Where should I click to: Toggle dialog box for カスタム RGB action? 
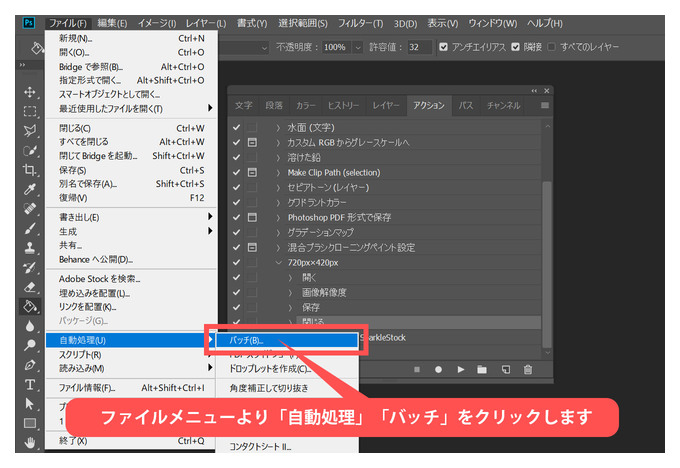point(252,142)
